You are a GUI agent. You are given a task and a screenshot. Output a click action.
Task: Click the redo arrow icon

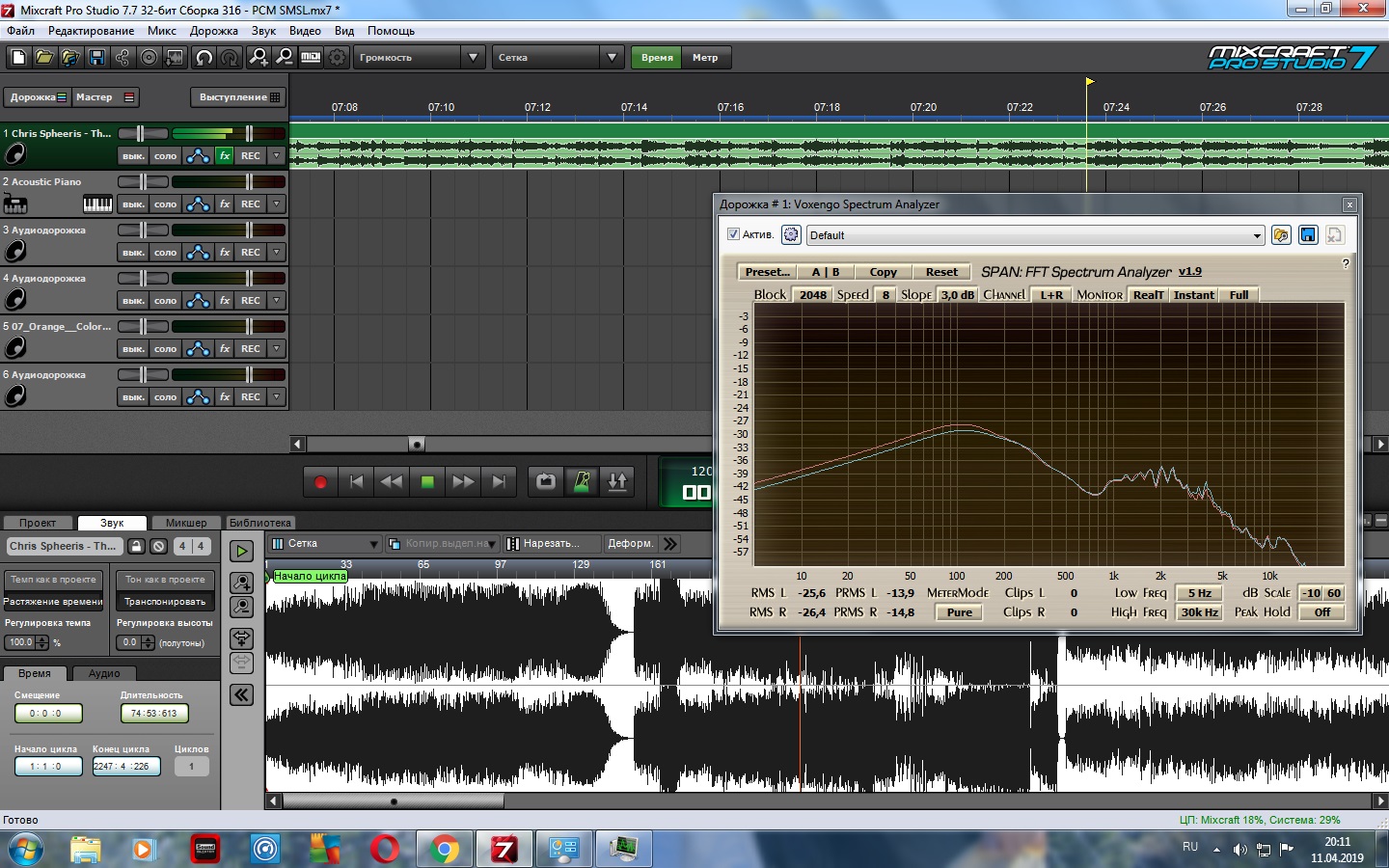click(230, 58)
